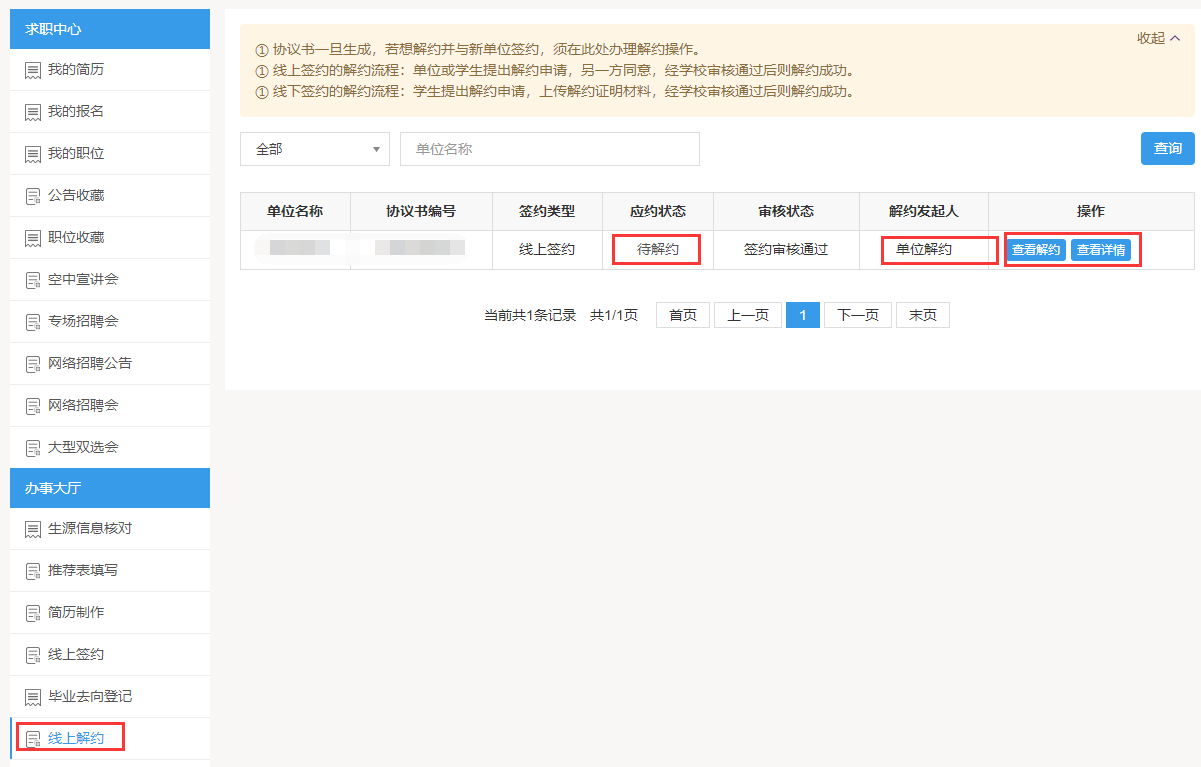Select page 1 in pagination
1201x767 pixels.
click(802, 315)
